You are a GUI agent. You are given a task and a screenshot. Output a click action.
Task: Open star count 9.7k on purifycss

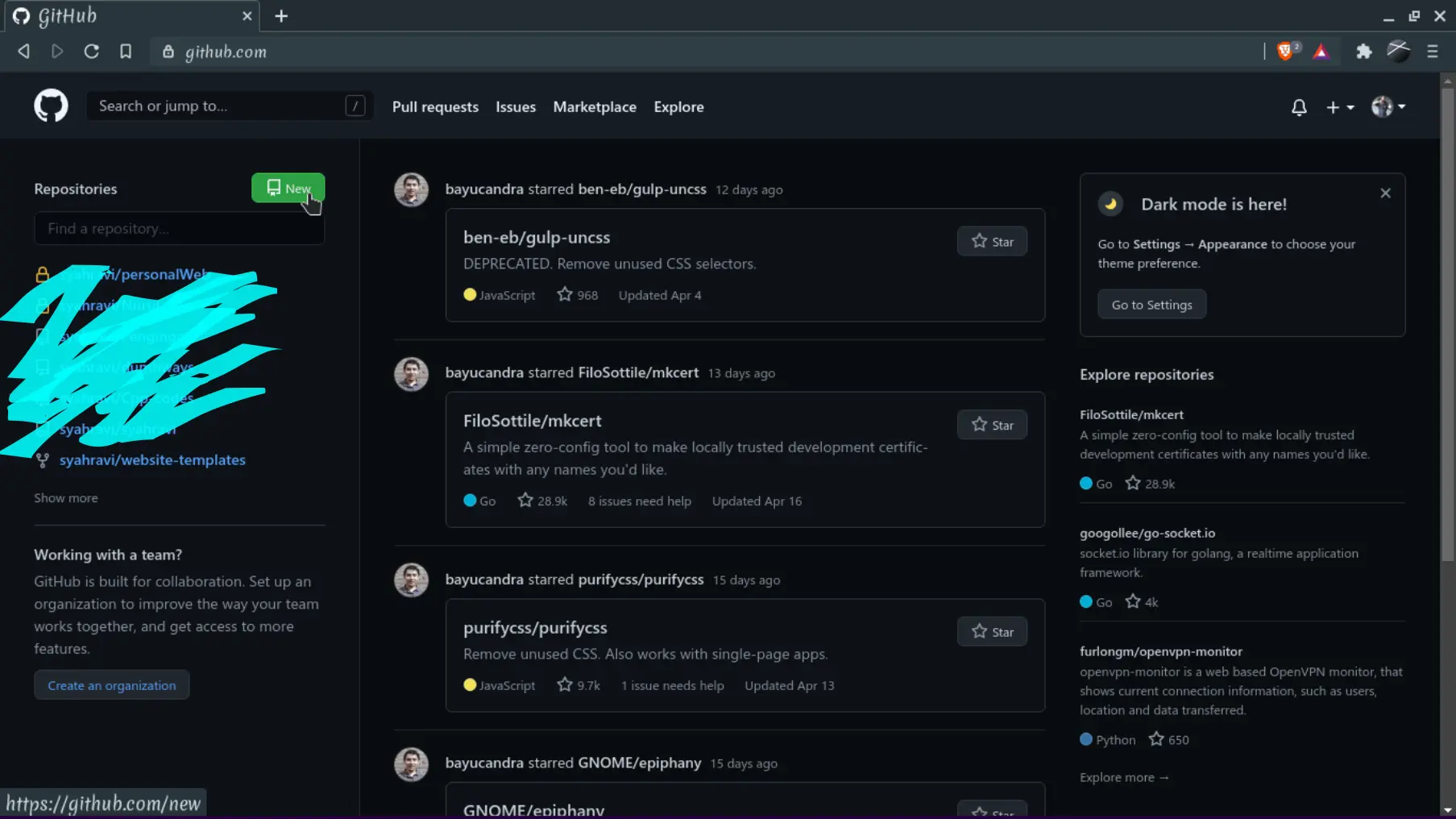coord(579,685)
